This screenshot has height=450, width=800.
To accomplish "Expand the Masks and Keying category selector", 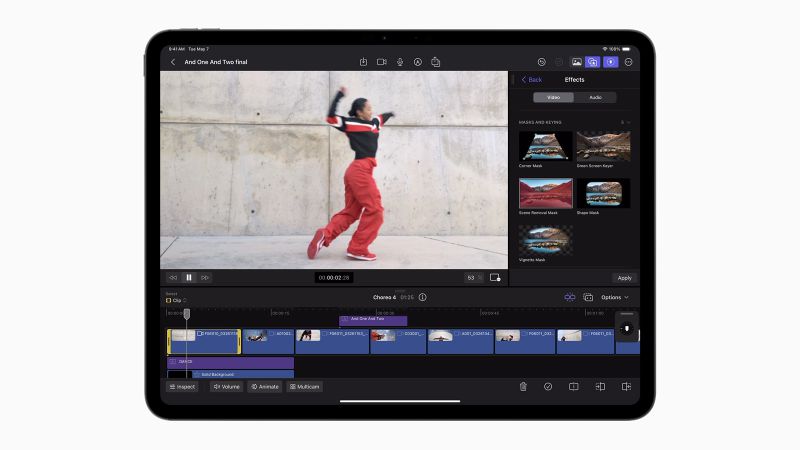I will tap(625, 122).
